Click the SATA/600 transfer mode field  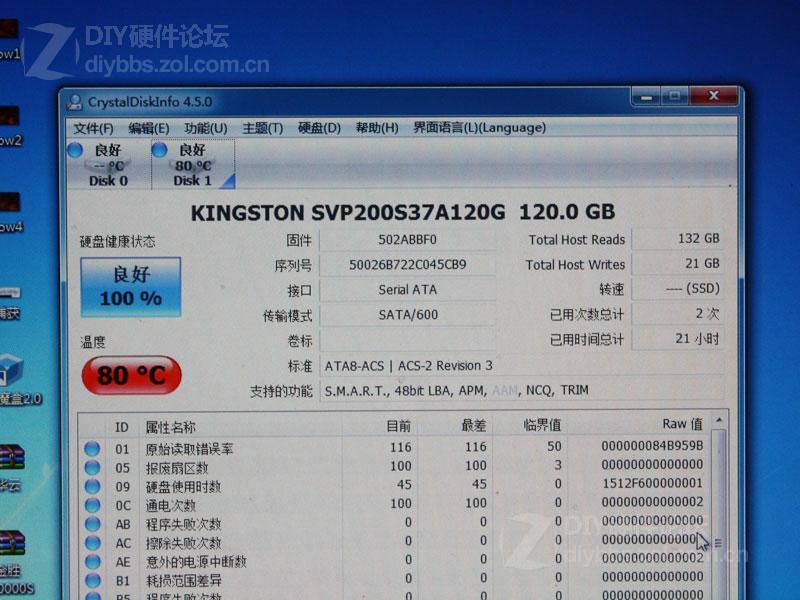pyautogui.click(x=407, y=315)
